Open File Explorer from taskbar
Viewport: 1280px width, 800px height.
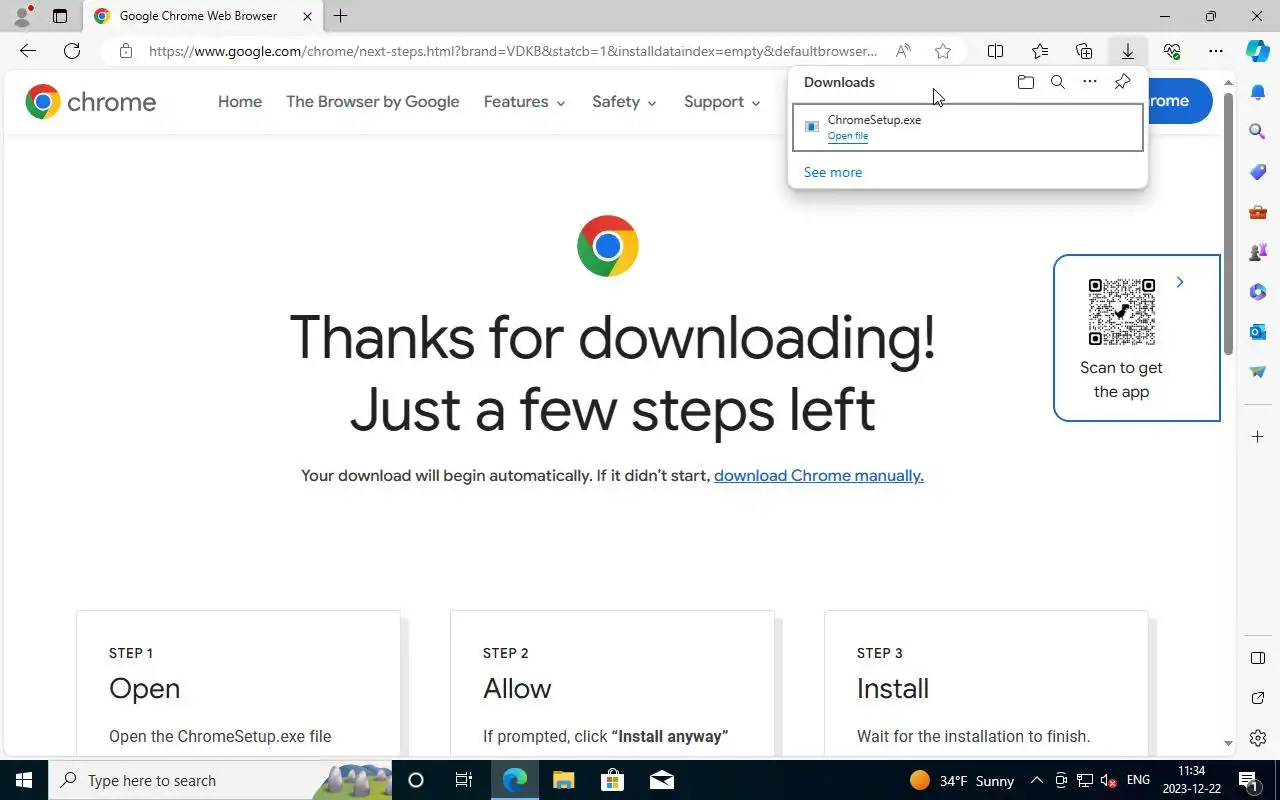[564, 780]
